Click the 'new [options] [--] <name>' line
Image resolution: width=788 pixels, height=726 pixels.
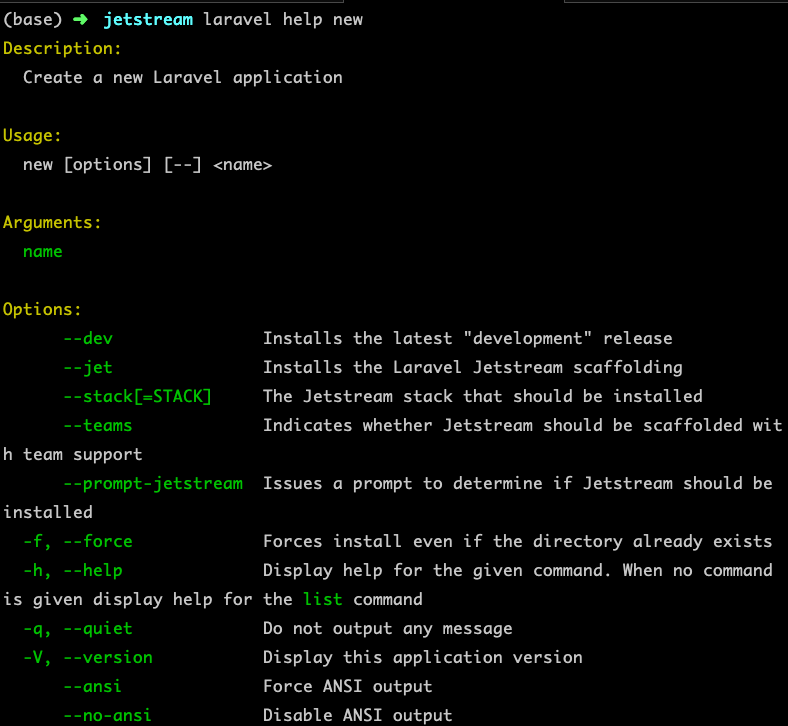click(x=147, y=164)
